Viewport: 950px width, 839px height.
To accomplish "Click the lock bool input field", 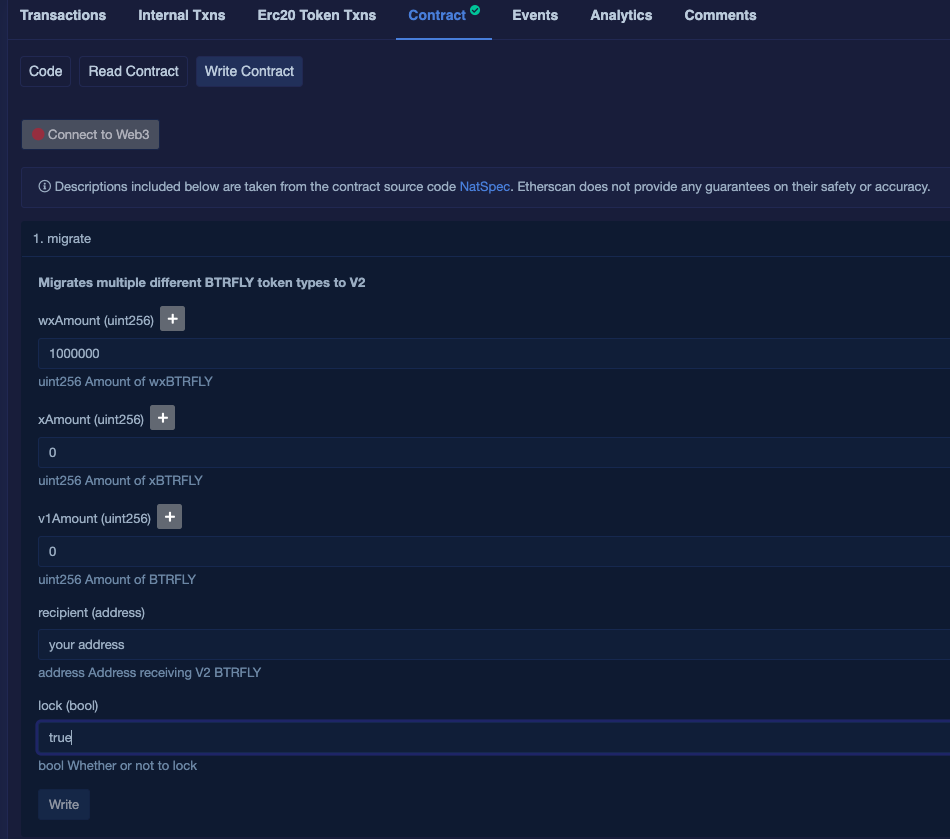I will [x=494, y=737].
